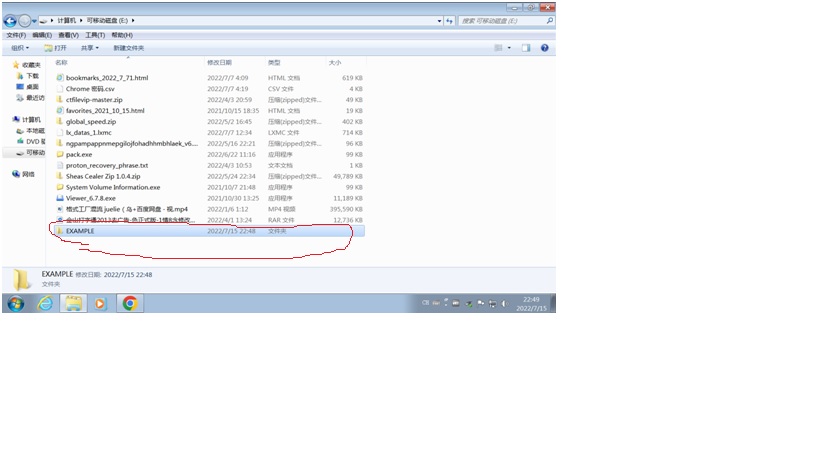
Task: Click the 新建文件夹 button
Action: 128,47
